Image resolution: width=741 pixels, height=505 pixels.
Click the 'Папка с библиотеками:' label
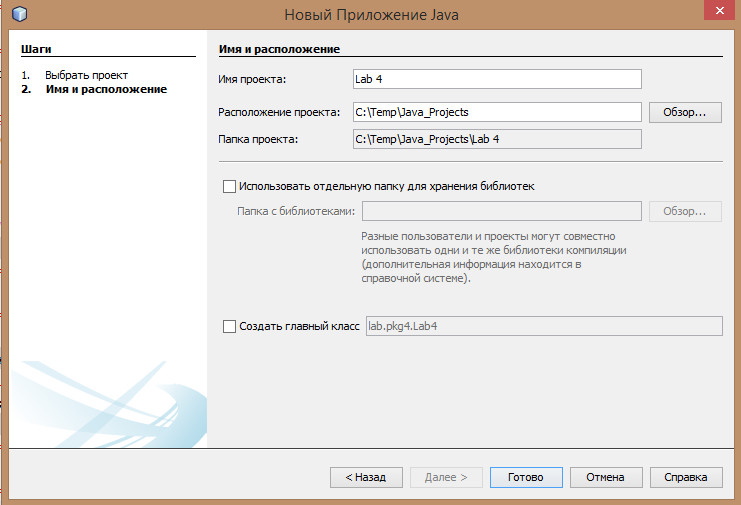coord(296,211)
